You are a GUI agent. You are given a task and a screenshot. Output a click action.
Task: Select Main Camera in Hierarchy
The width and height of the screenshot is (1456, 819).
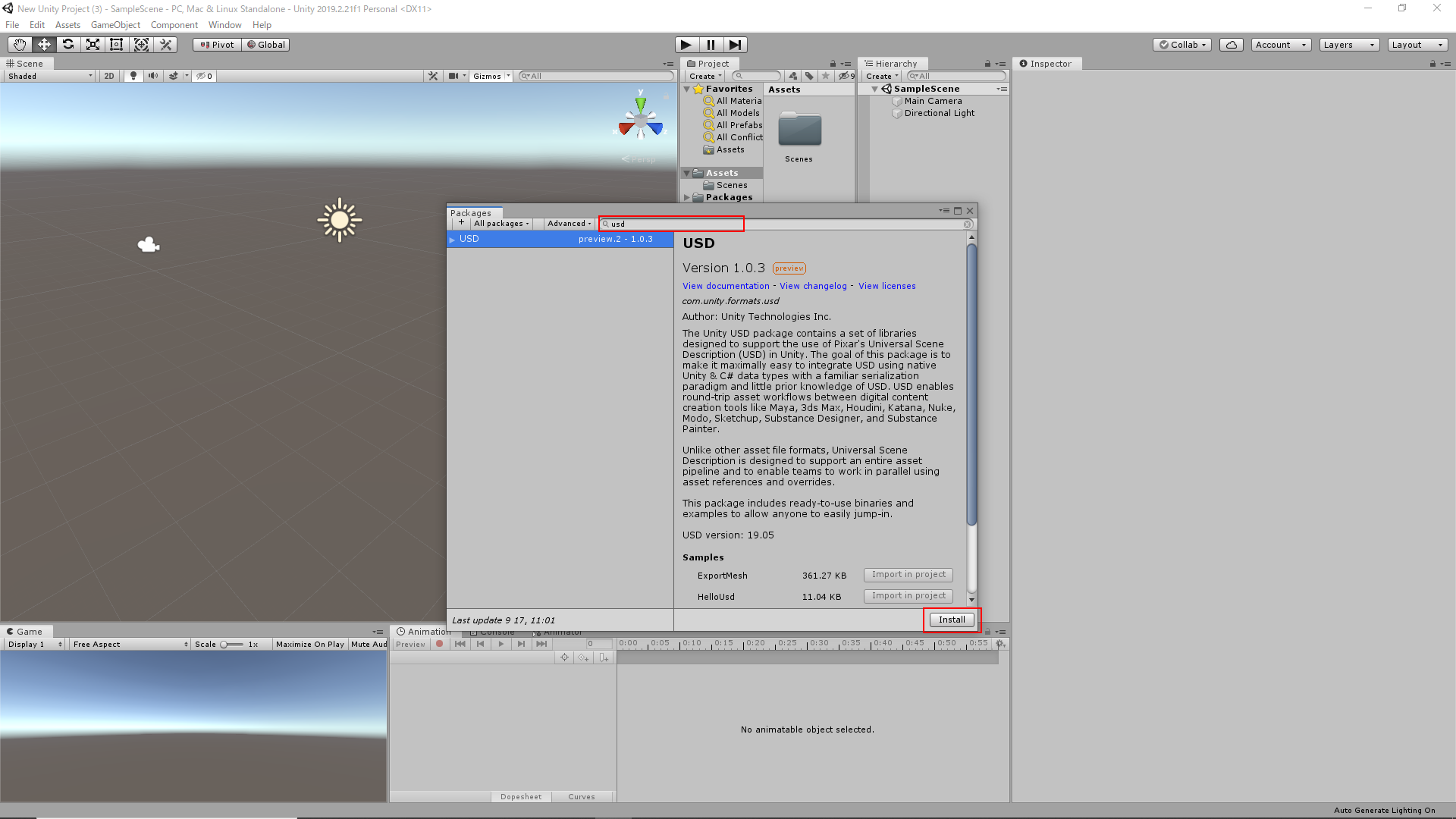(933, 101)
